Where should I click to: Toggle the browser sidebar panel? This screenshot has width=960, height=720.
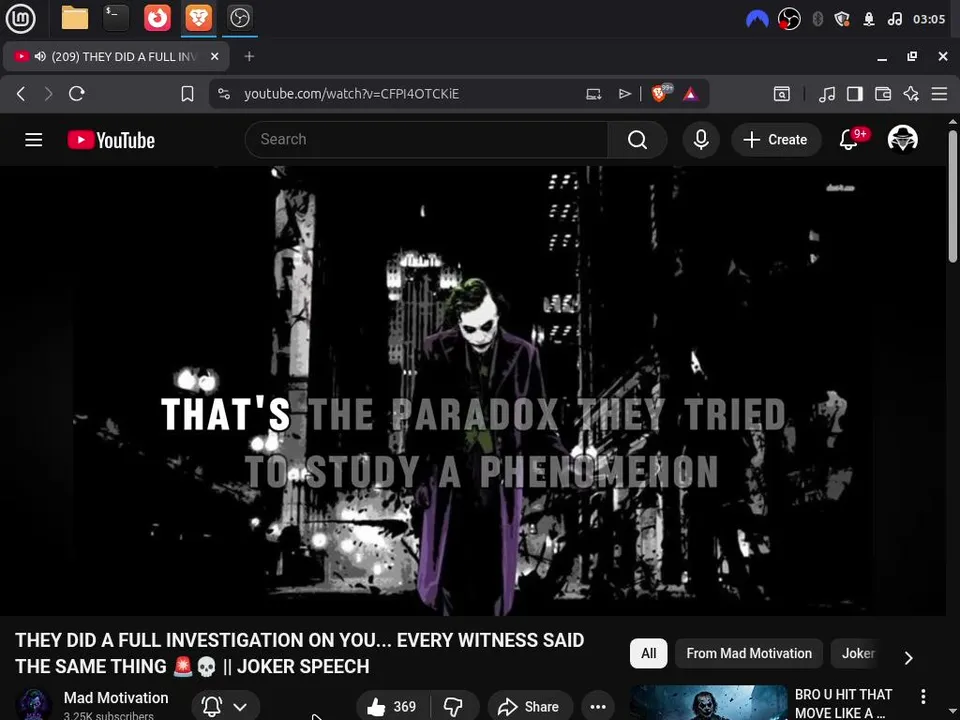coord(855,94)
